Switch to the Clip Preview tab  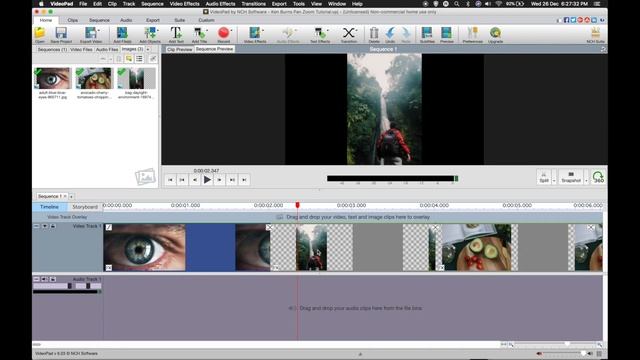tap(180, 49)
